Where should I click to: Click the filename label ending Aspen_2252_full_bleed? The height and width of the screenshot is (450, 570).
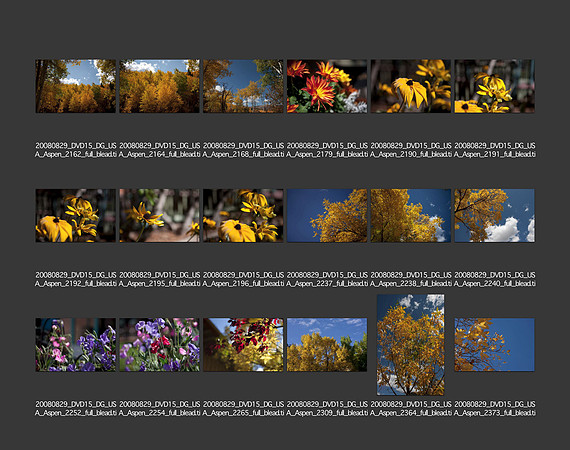click(76, 408)
